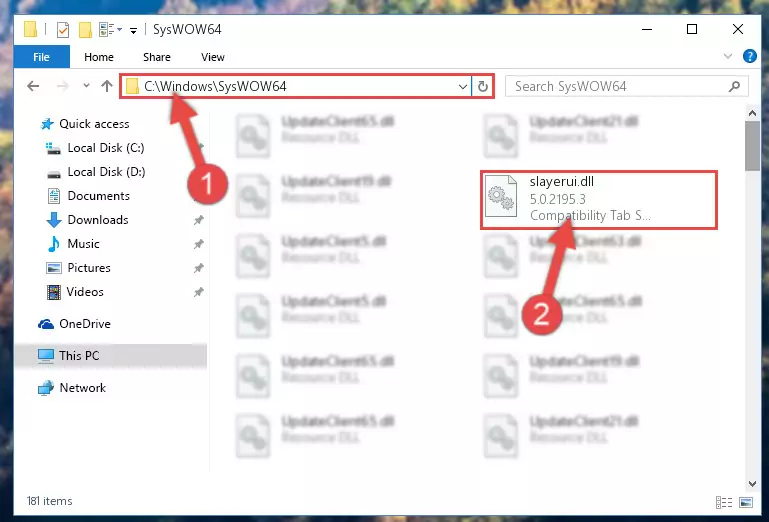Viewport: 769px width, 522px height.
Task: Select the slayerui.dll file
Action: click(x=598, y=199)
